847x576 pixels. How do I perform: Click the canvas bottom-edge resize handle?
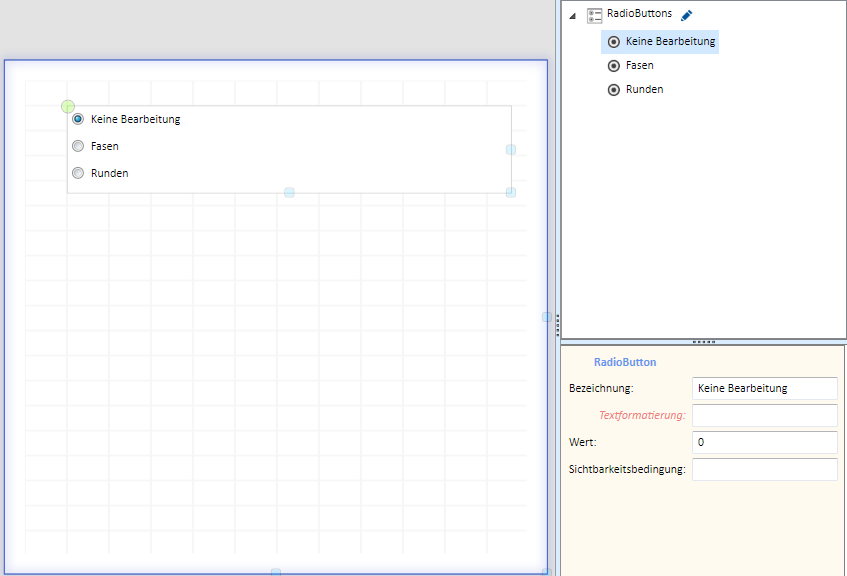pos(275,572)
